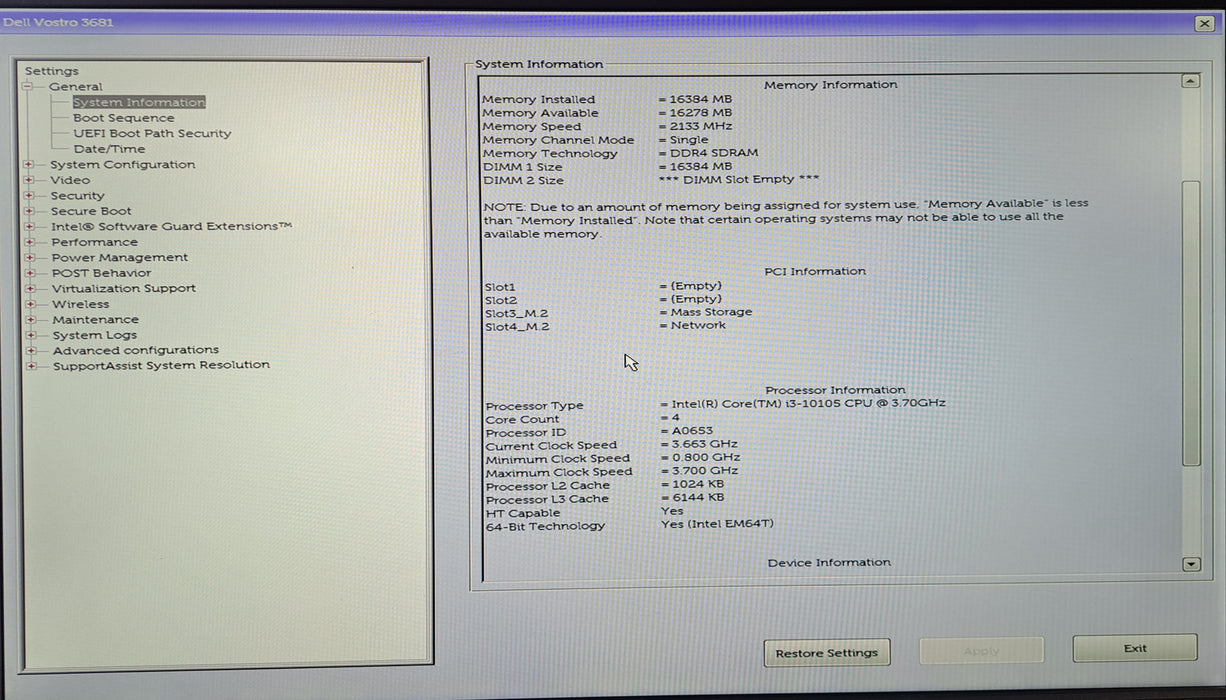Collapse the General tree node
This screenshot has height=700, width=1226.
pos(28,87)
